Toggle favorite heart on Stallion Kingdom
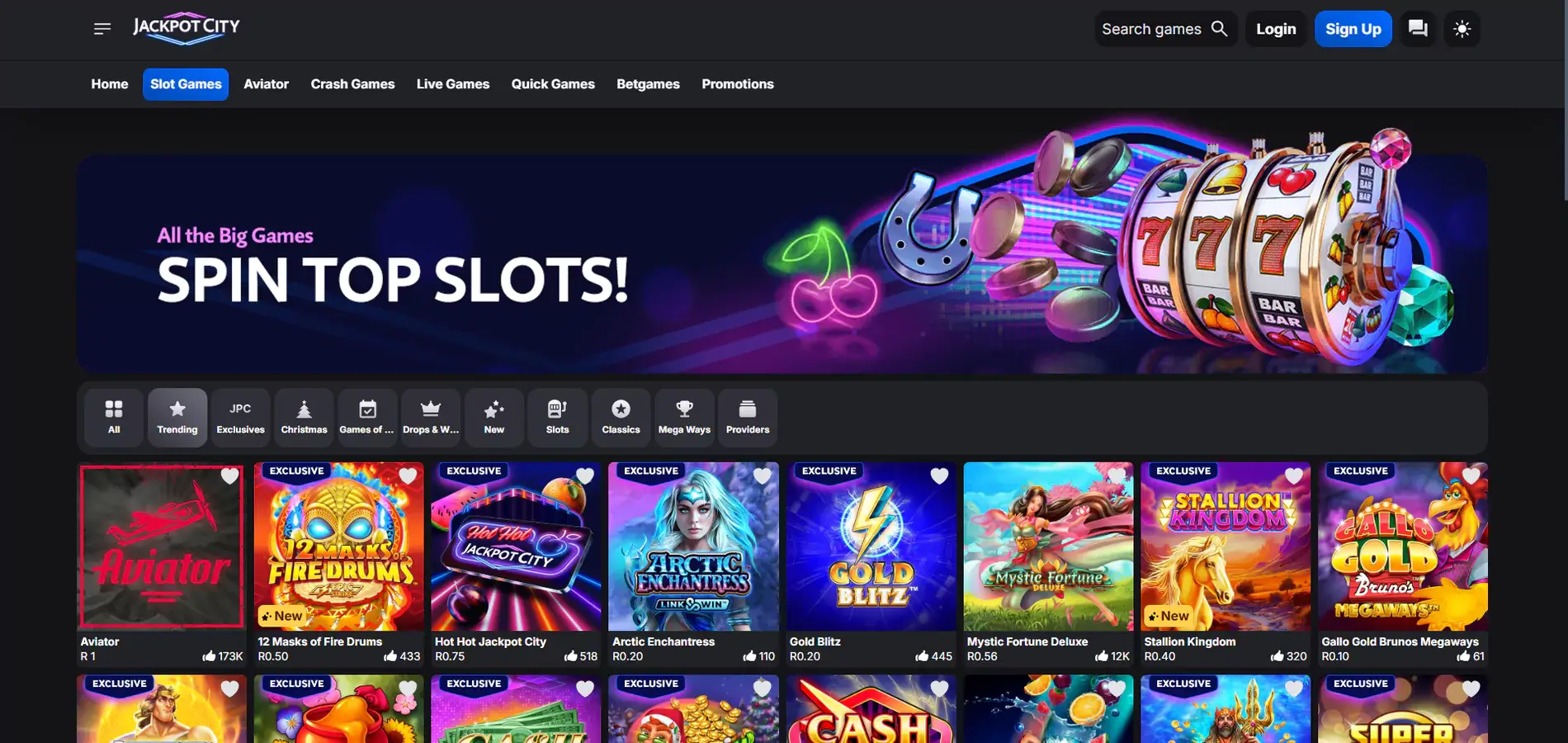This screenshot has height=743, width=1568. (1293, 476)
